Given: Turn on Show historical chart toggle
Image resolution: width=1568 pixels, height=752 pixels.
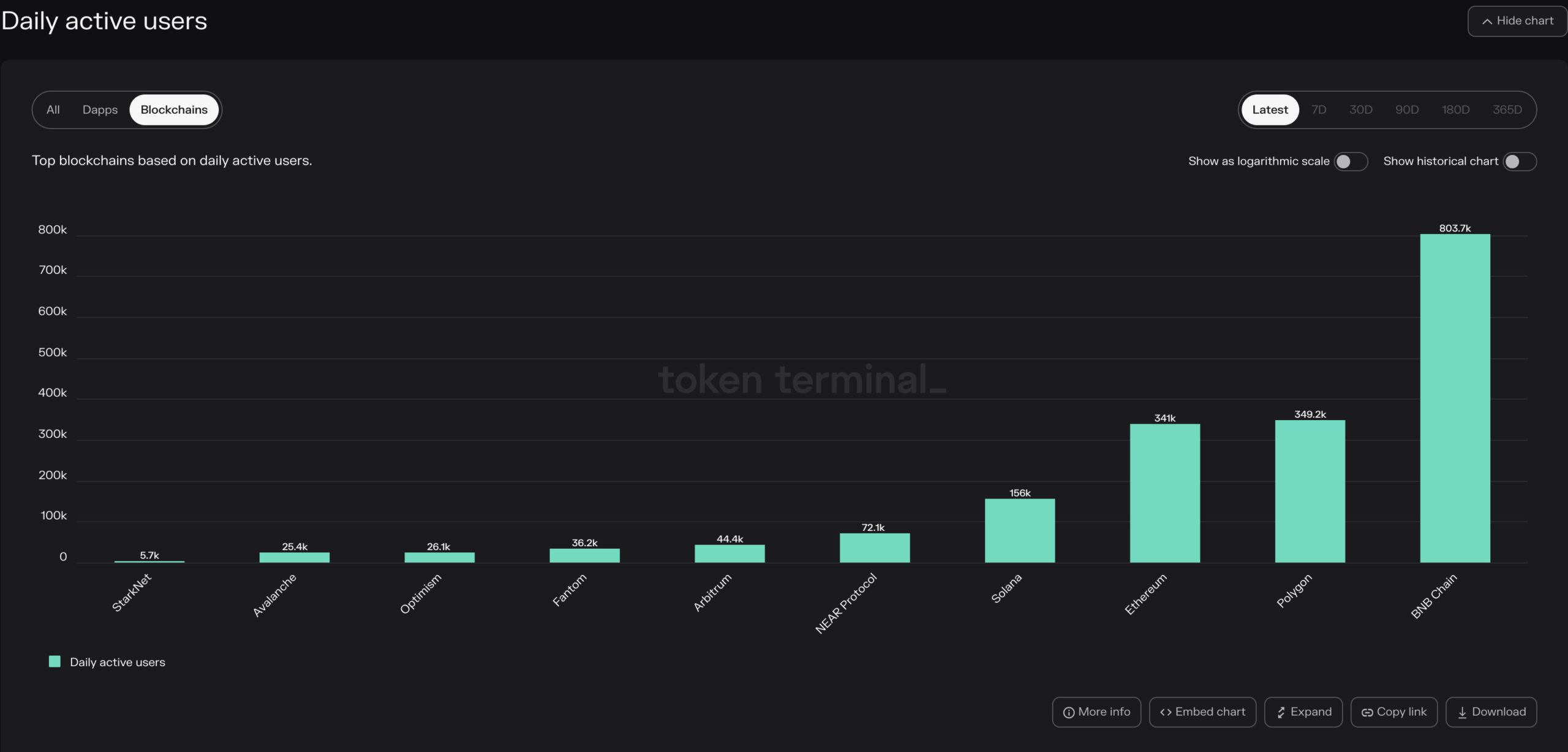Looking at the screenshot, I should click(x=1520, y=162).
